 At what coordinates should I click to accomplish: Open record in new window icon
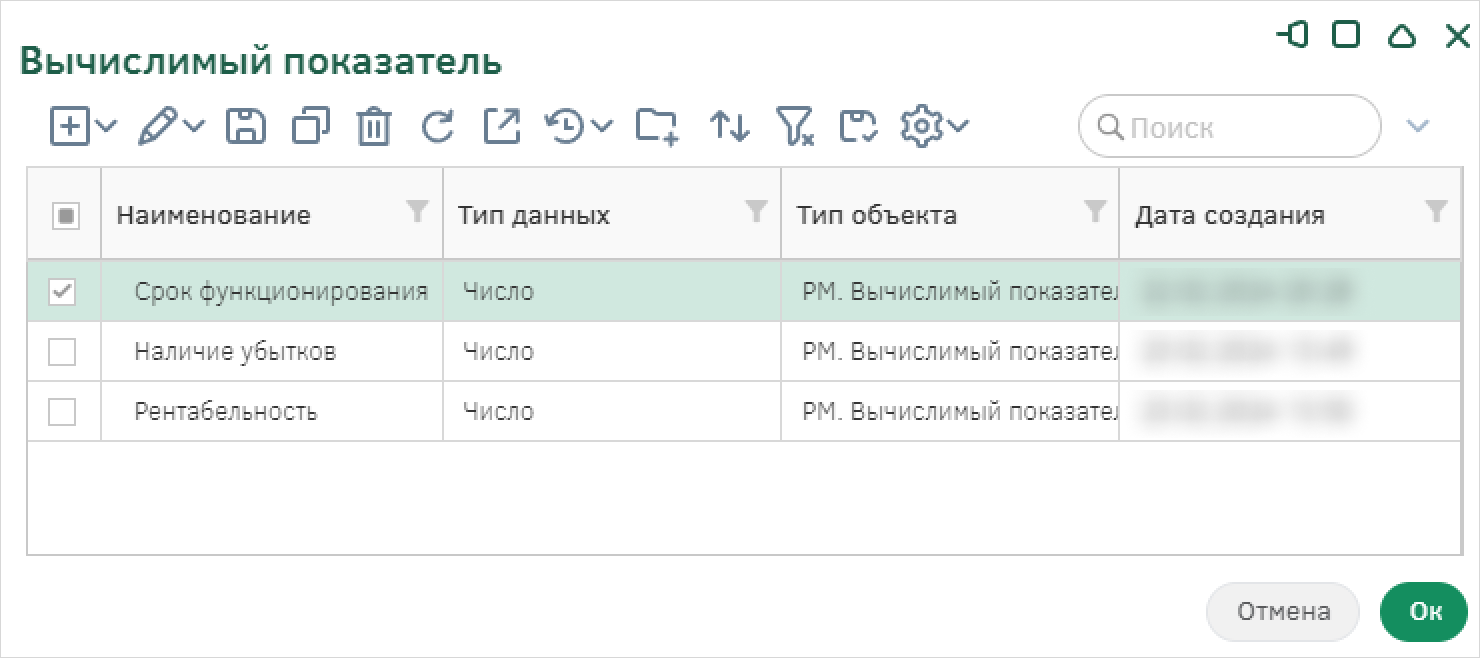tap(502, 127)
